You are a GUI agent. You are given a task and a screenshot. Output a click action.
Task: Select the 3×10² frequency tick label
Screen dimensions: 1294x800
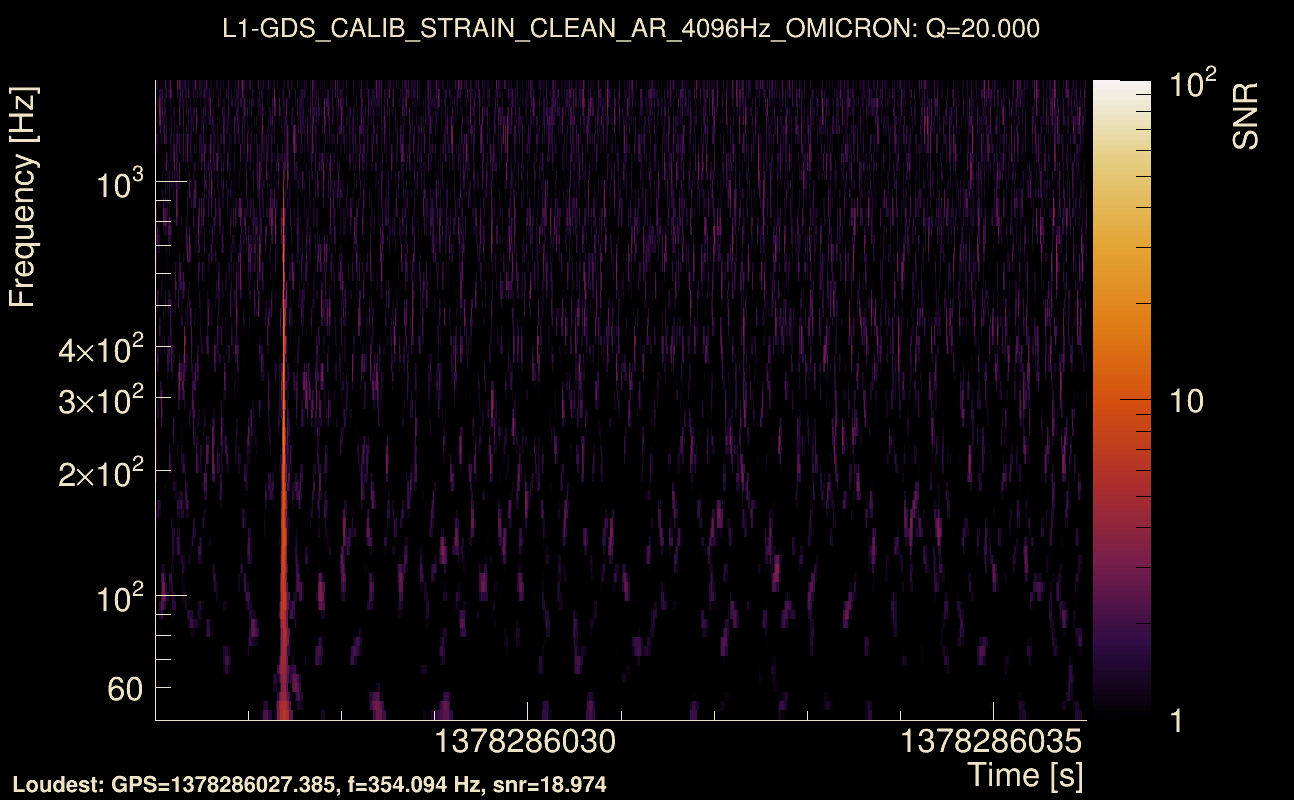tap(104, 401)
